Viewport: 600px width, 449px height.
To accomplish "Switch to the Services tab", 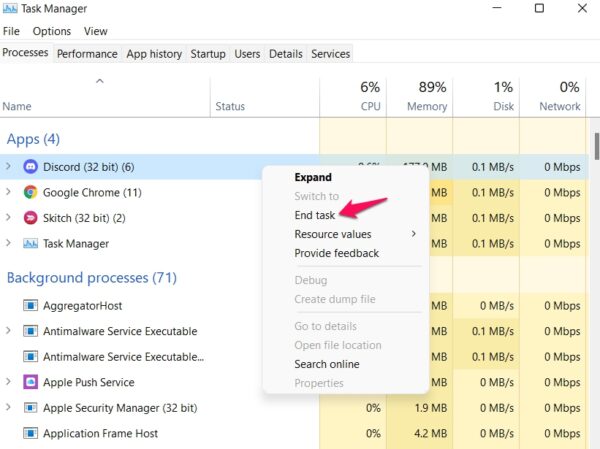I will coord(331,54).
